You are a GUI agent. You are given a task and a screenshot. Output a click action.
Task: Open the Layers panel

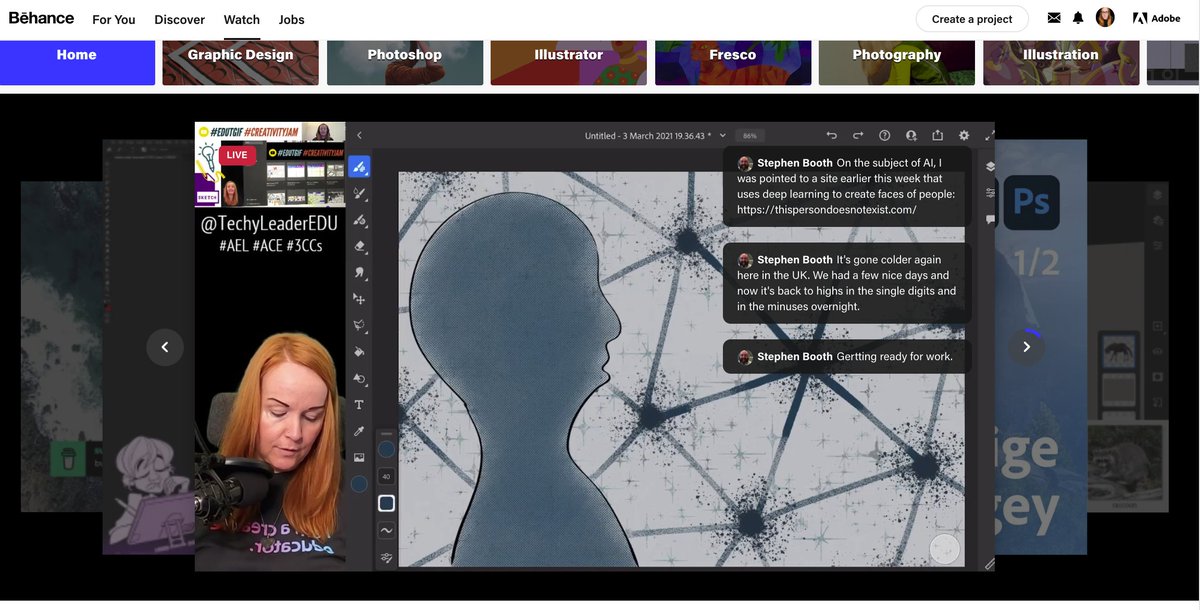(x=990, y=167)
